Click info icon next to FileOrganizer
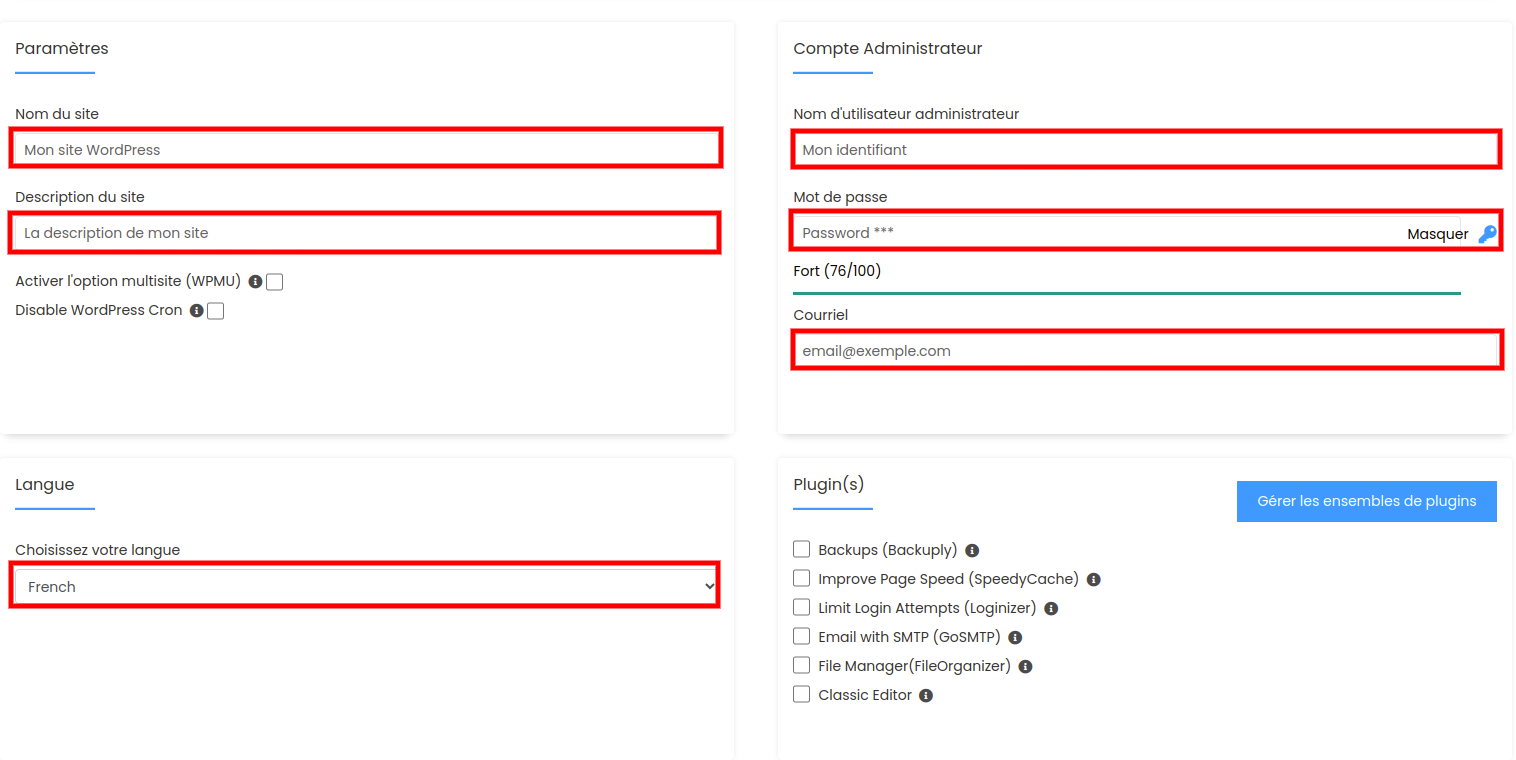 [x=1025, y=667]
